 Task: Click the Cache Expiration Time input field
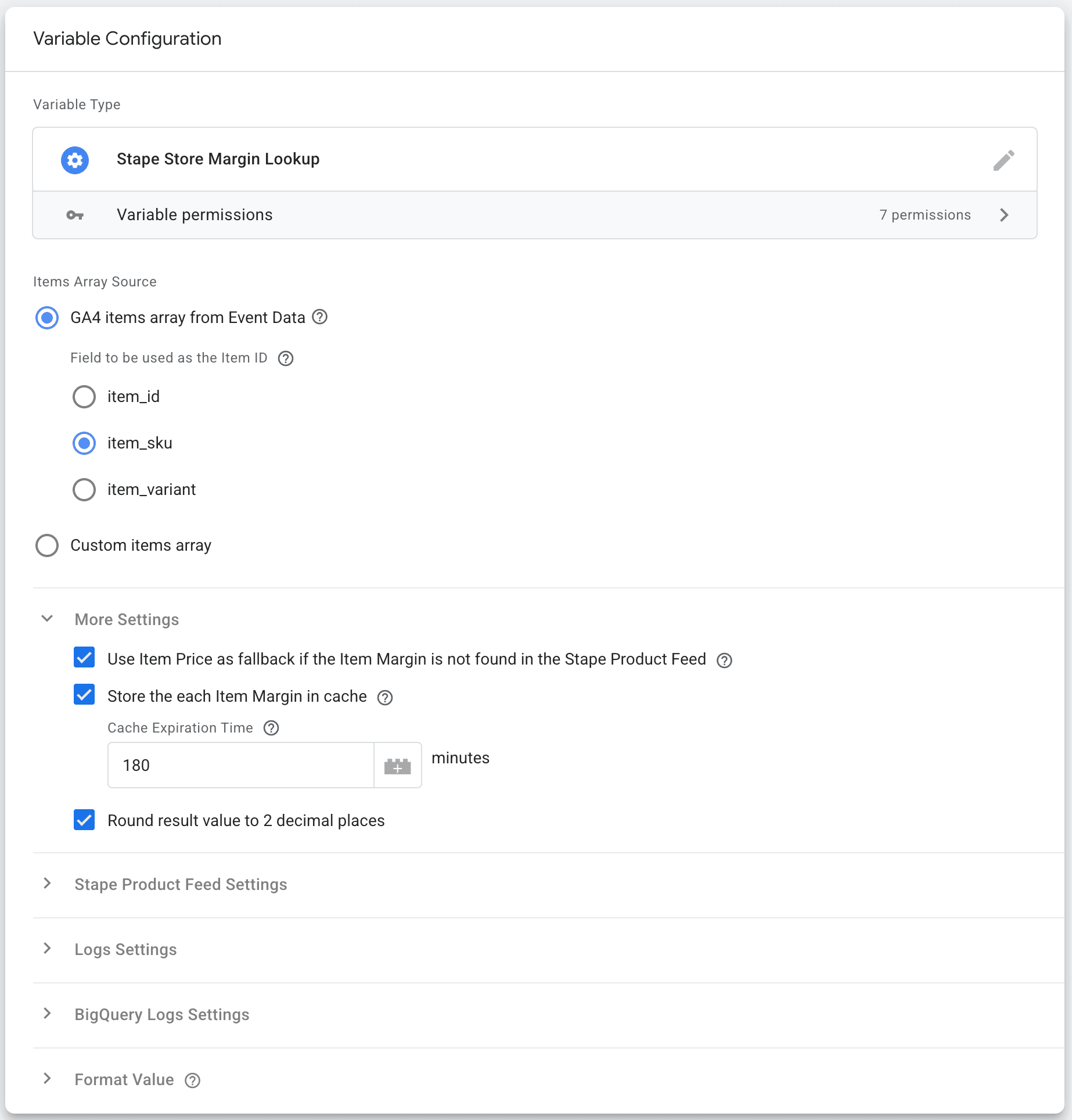tap(240, 766)
